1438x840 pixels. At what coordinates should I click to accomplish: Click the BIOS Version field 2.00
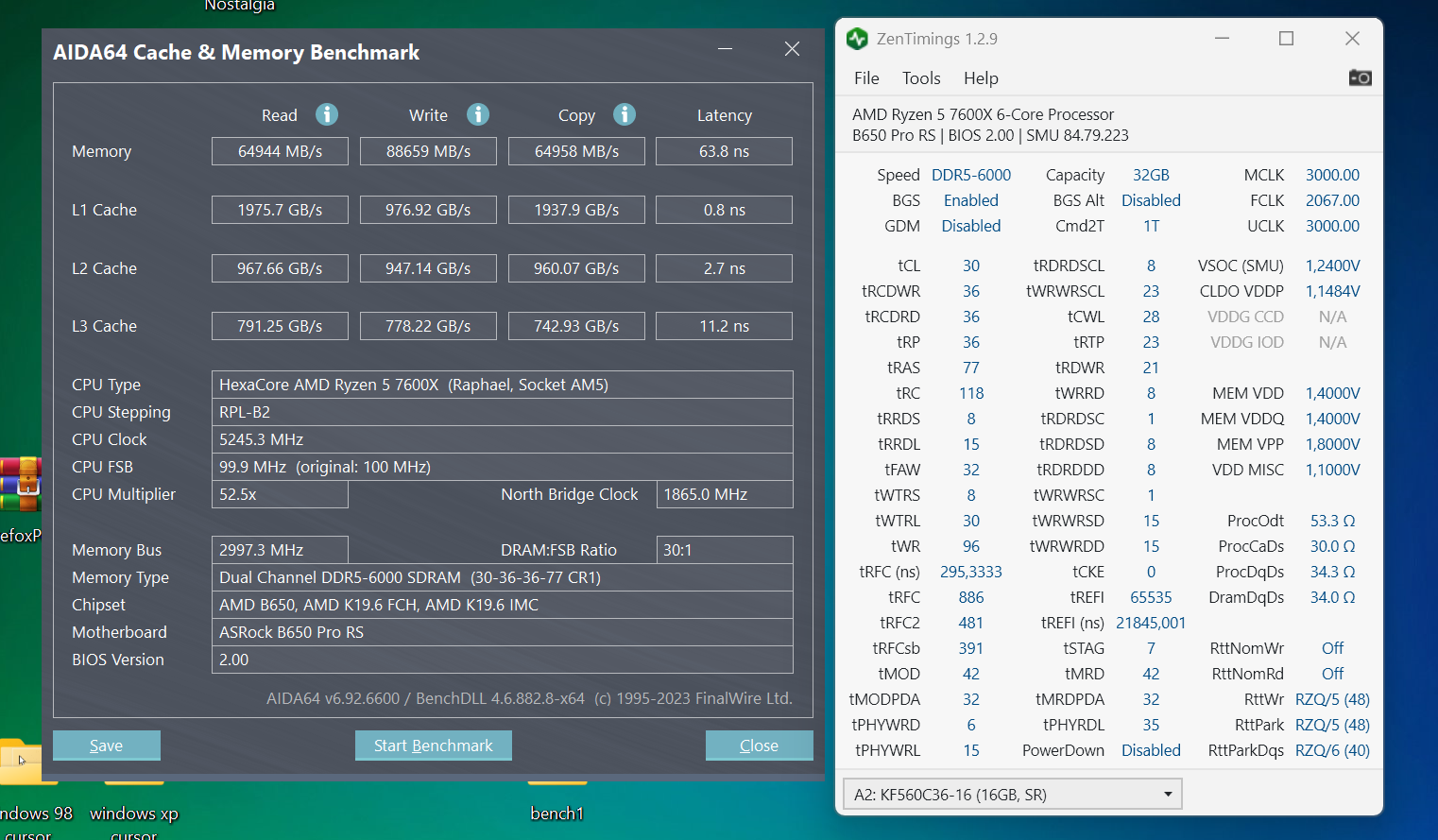click(502, 660)
